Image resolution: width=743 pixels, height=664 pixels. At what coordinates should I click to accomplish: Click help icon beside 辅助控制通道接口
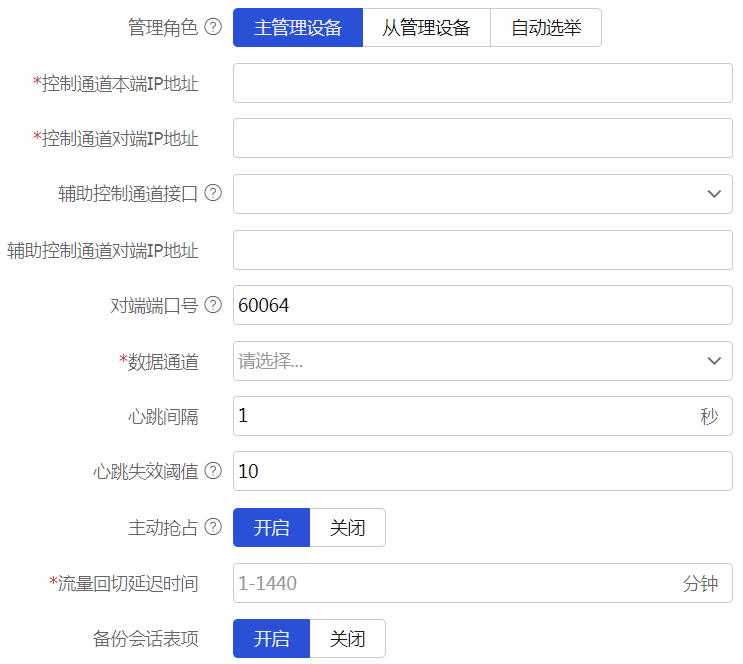213,194
